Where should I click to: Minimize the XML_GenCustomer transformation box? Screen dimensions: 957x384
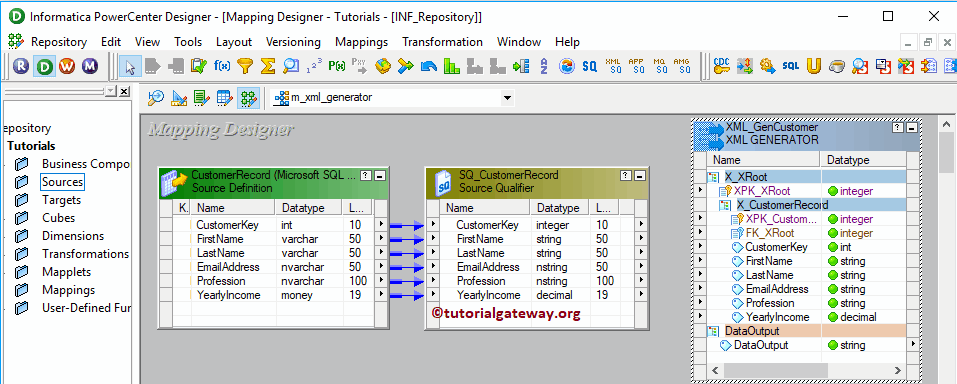coord(912,128)
